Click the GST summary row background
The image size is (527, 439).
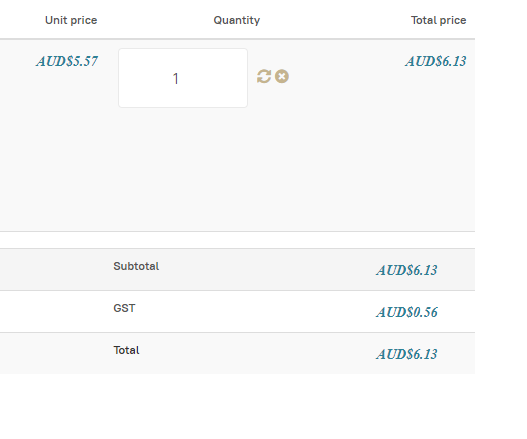coord(237,312)
